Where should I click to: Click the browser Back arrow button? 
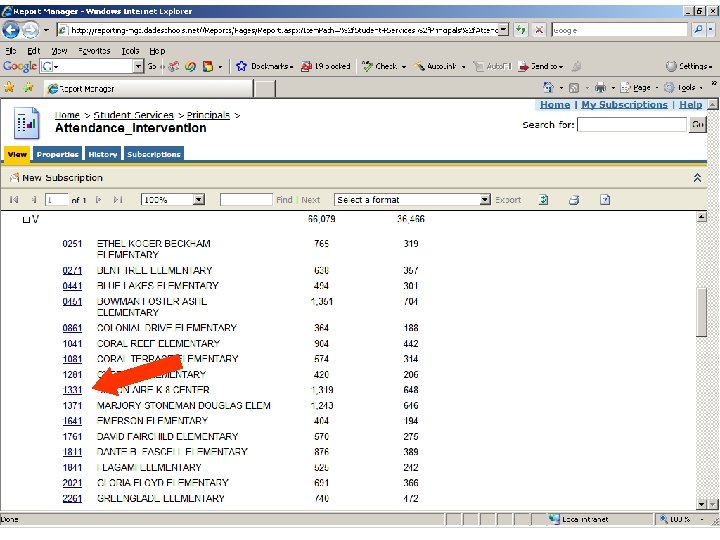(x=11, y=30)
